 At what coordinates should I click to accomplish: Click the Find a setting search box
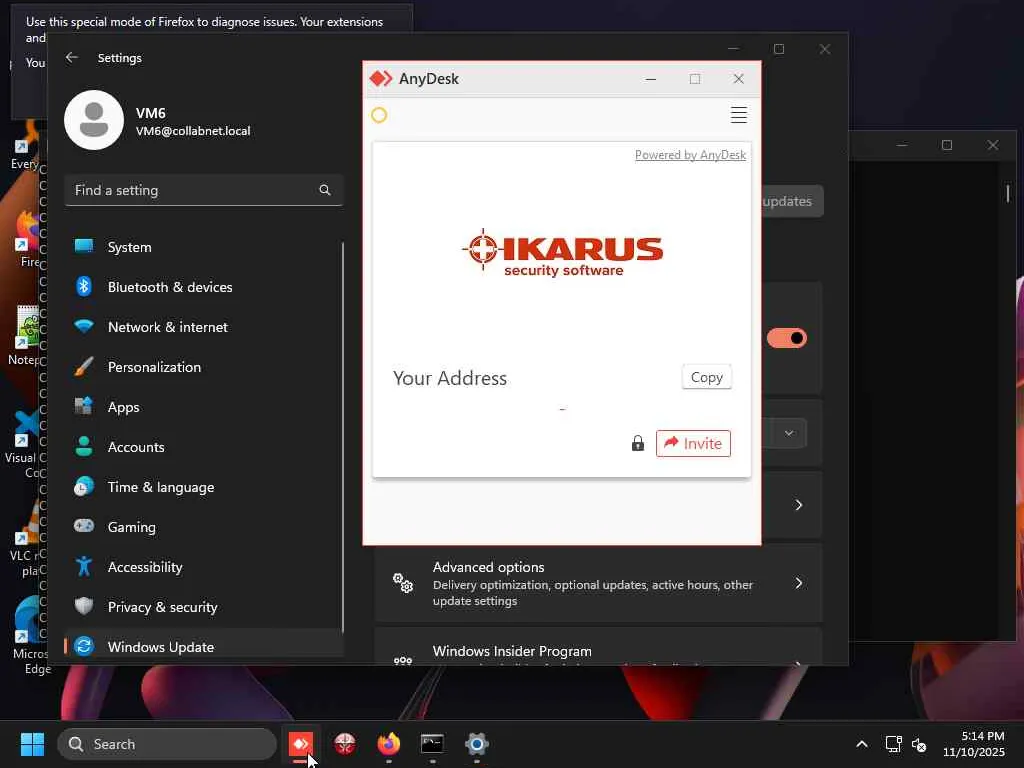[204, 190]
